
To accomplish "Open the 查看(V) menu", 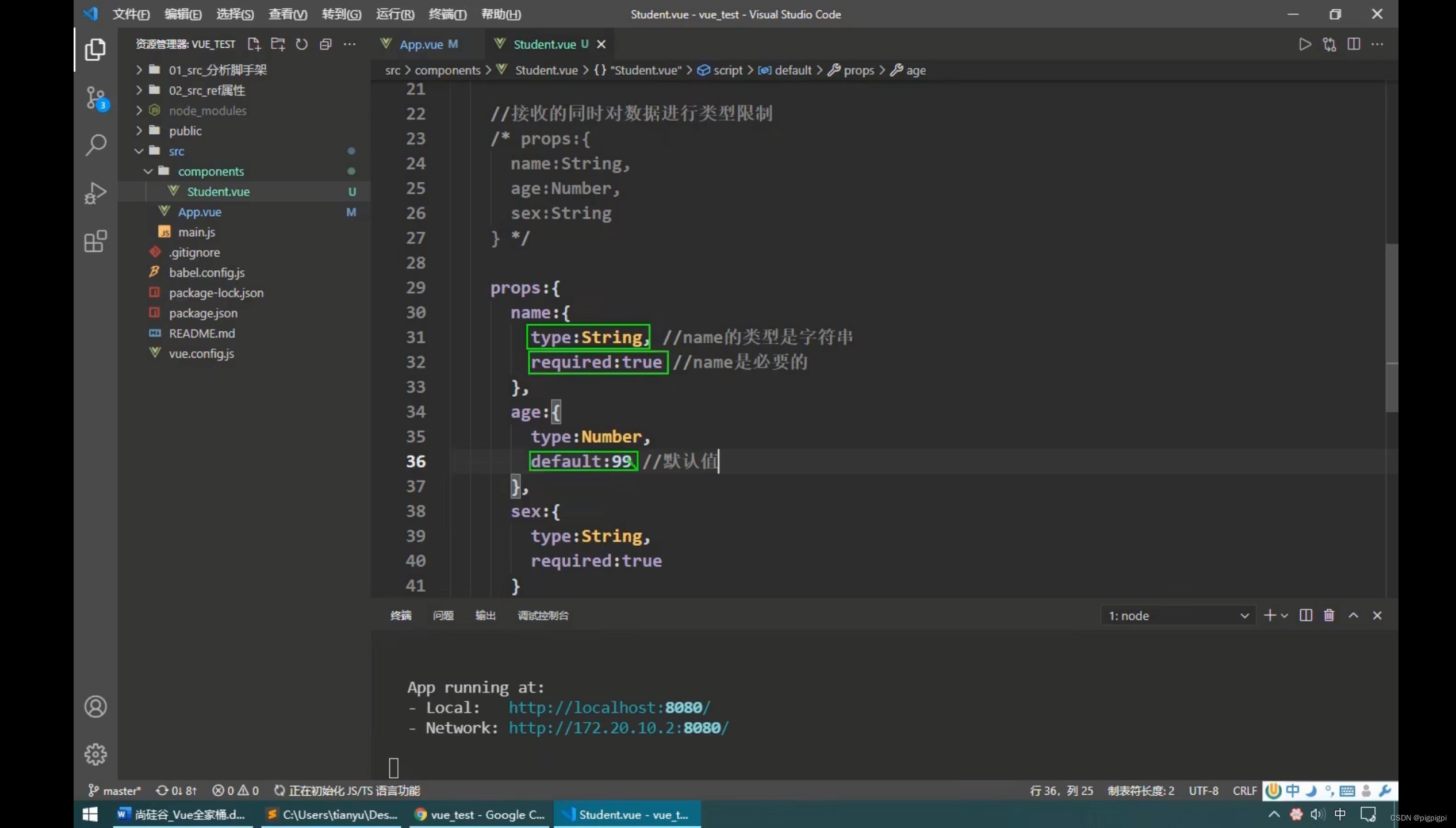I will tap(288, 14).
